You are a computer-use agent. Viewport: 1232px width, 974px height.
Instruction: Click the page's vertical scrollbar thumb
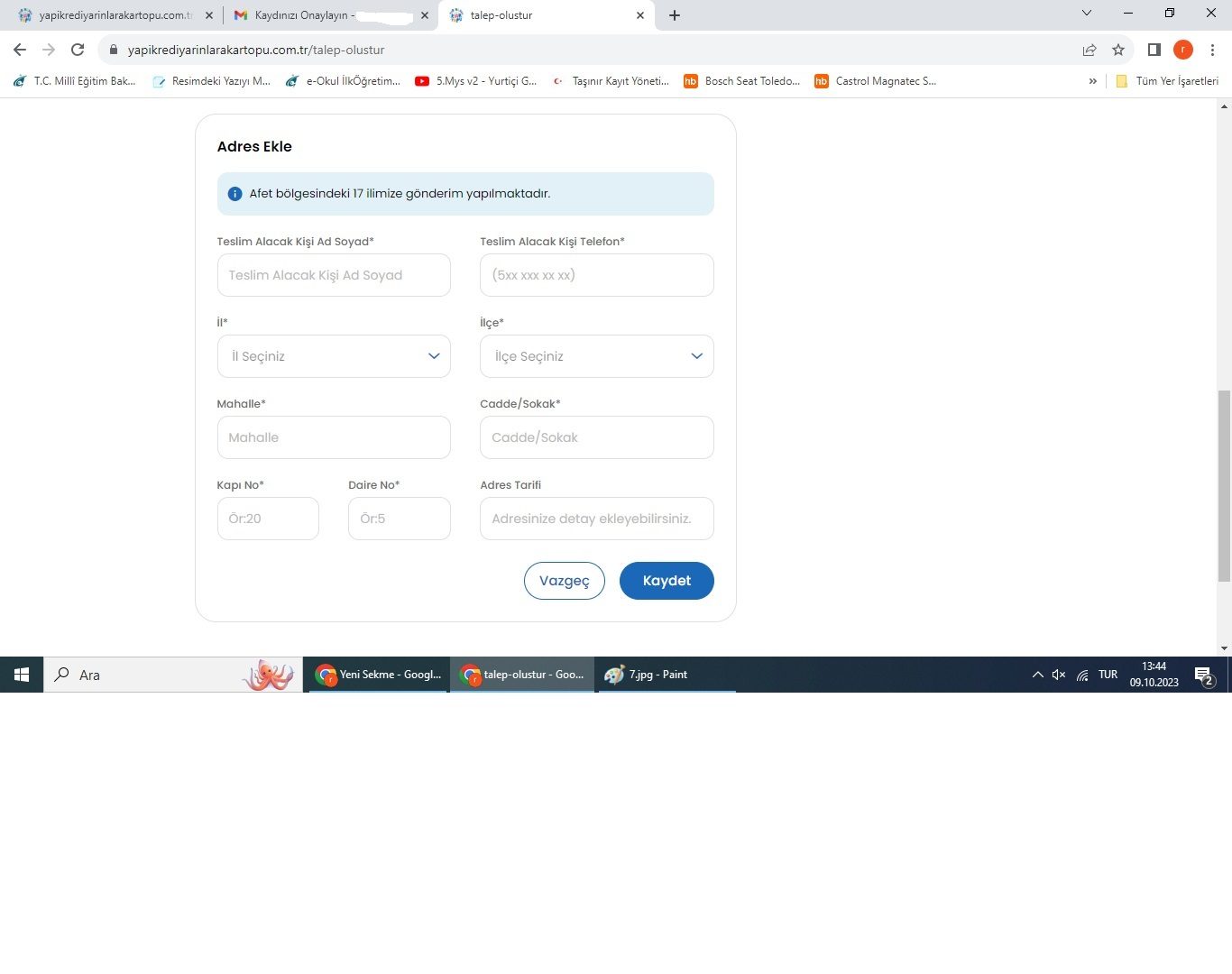[x=1224, y=487]
